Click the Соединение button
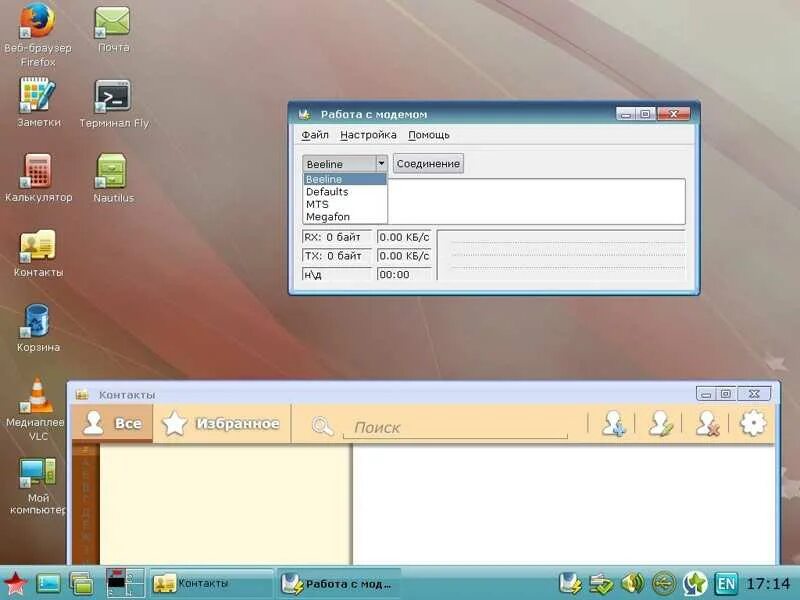800x600 pixels. tap(428, 164)
